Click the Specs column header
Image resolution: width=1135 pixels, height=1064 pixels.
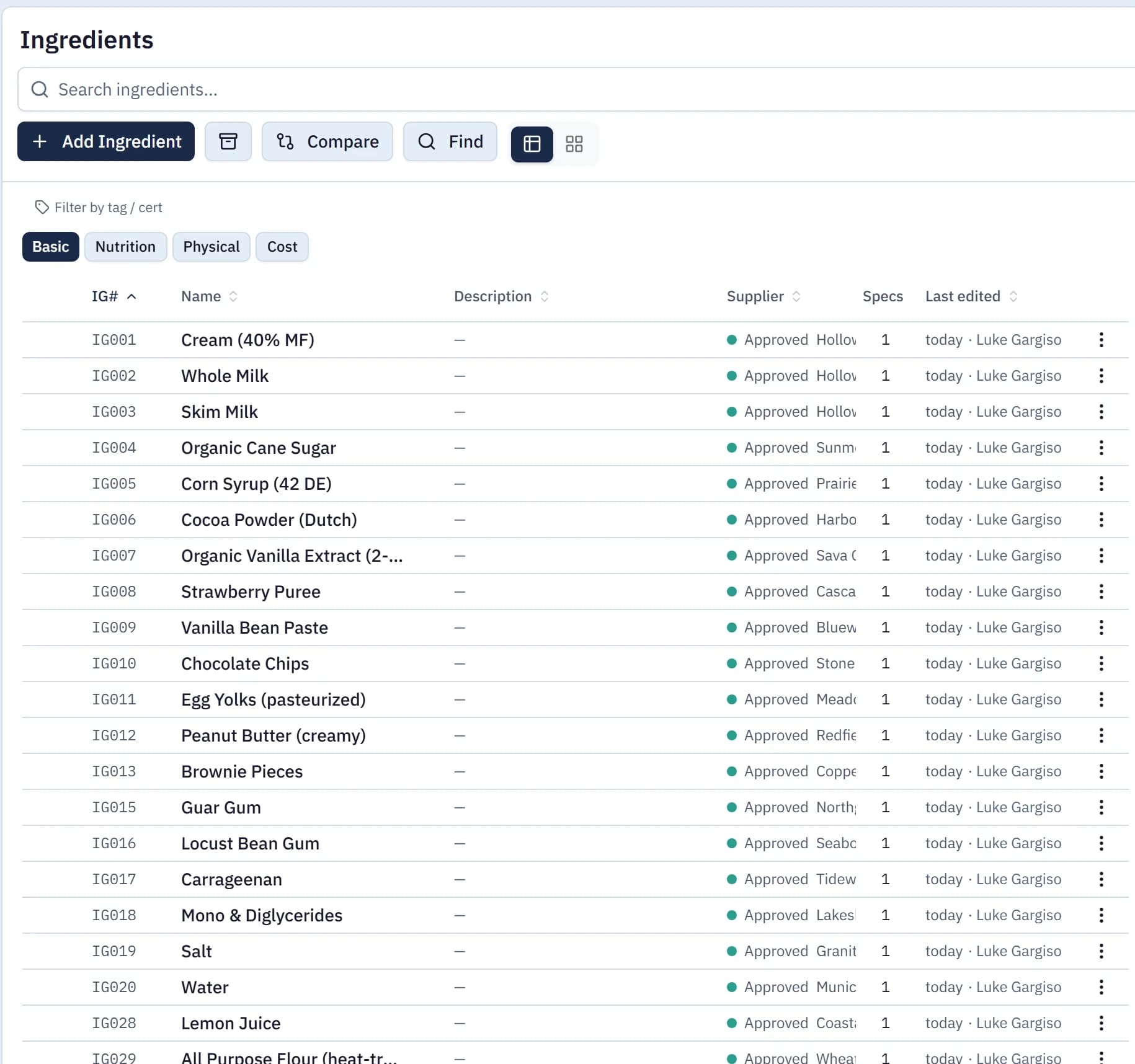tap(883, 296)
